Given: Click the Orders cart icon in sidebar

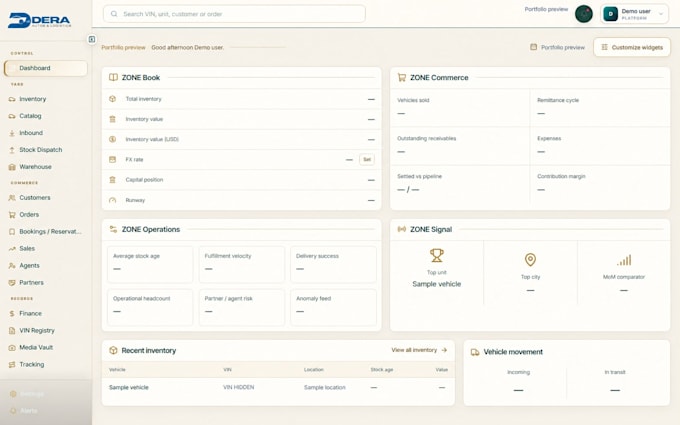Looking at the screenshot, I should tap(12, 215).
